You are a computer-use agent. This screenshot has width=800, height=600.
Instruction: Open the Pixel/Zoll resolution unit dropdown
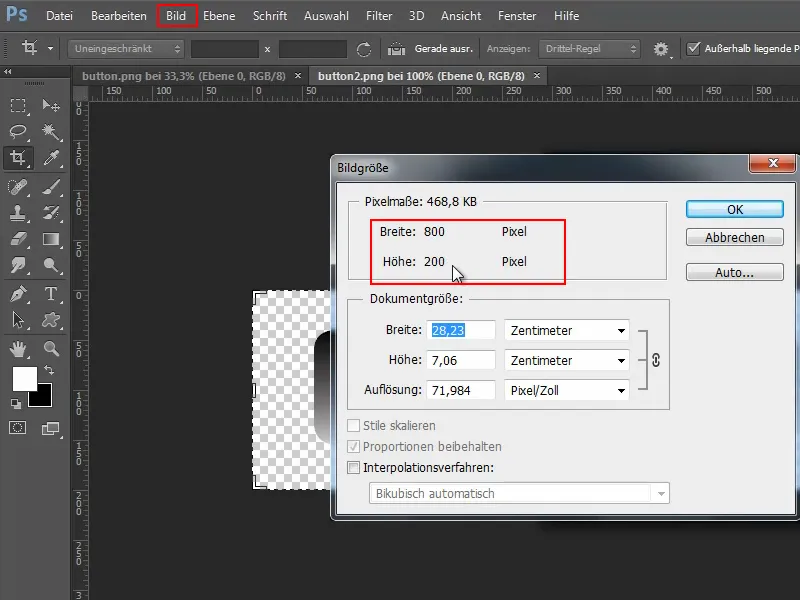[567, 390]
